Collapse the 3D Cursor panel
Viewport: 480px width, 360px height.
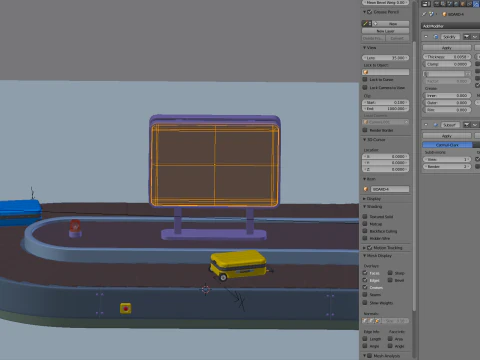point(364,140)
